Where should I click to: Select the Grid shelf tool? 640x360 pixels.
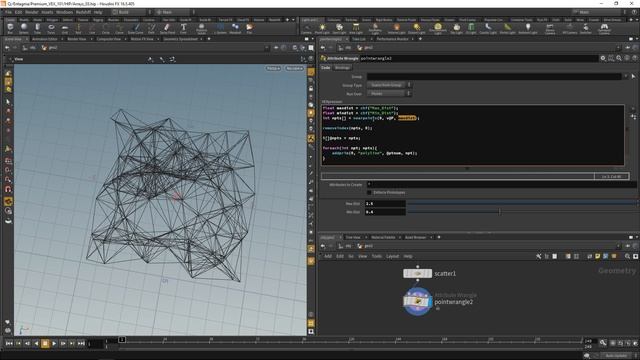64,28
